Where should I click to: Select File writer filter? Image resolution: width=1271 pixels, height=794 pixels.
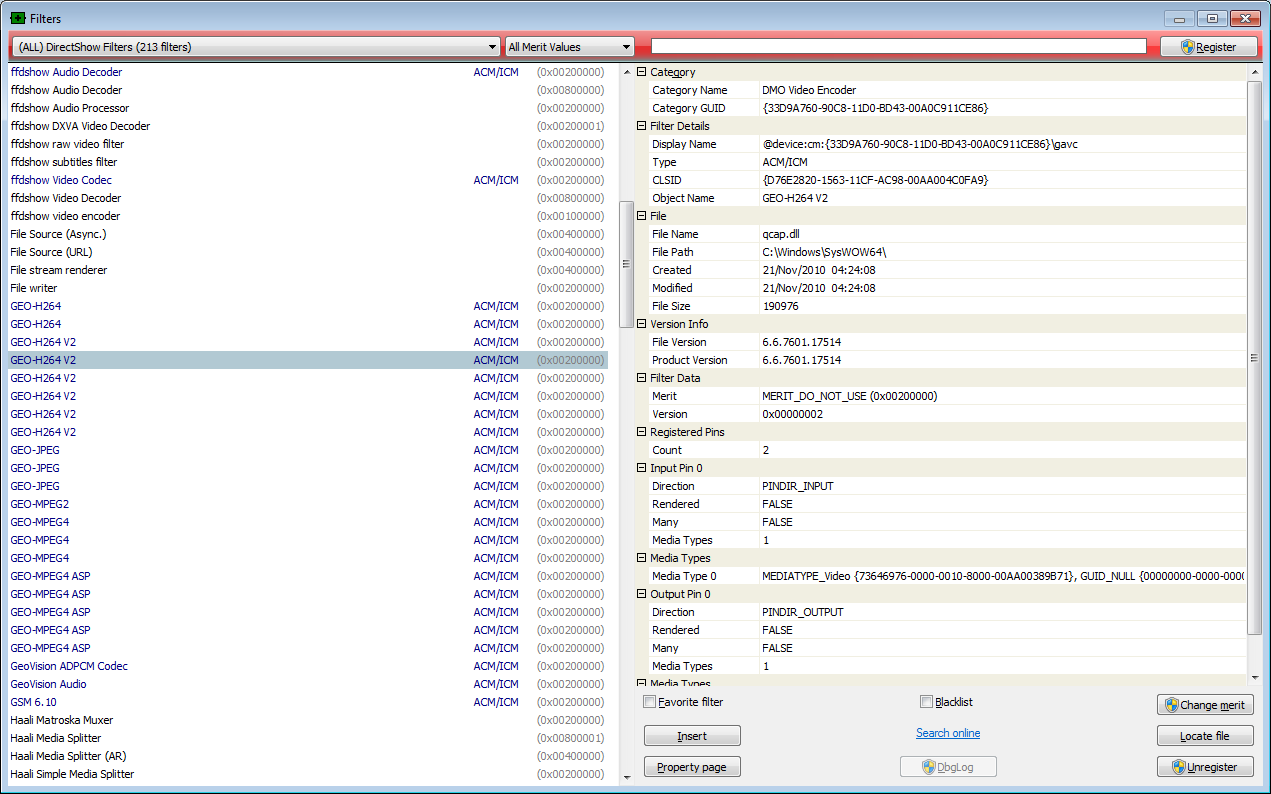click(x=307, y=288)
